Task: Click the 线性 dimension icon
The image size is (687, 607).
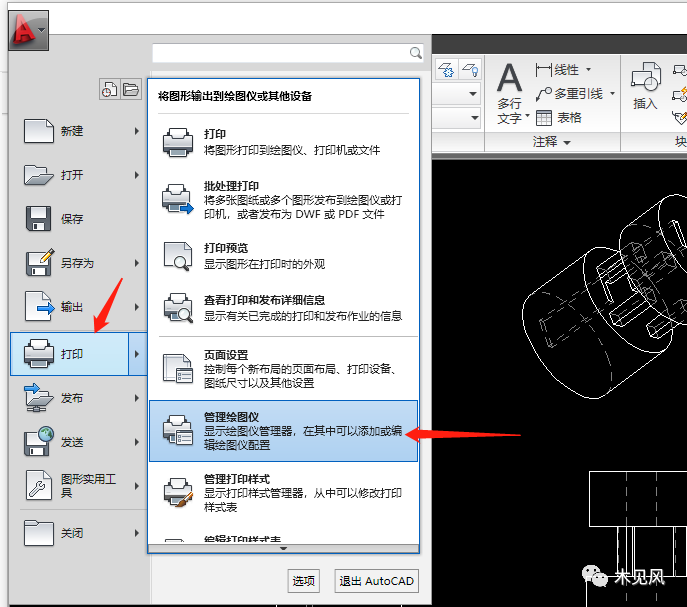Action: (543, 70)
